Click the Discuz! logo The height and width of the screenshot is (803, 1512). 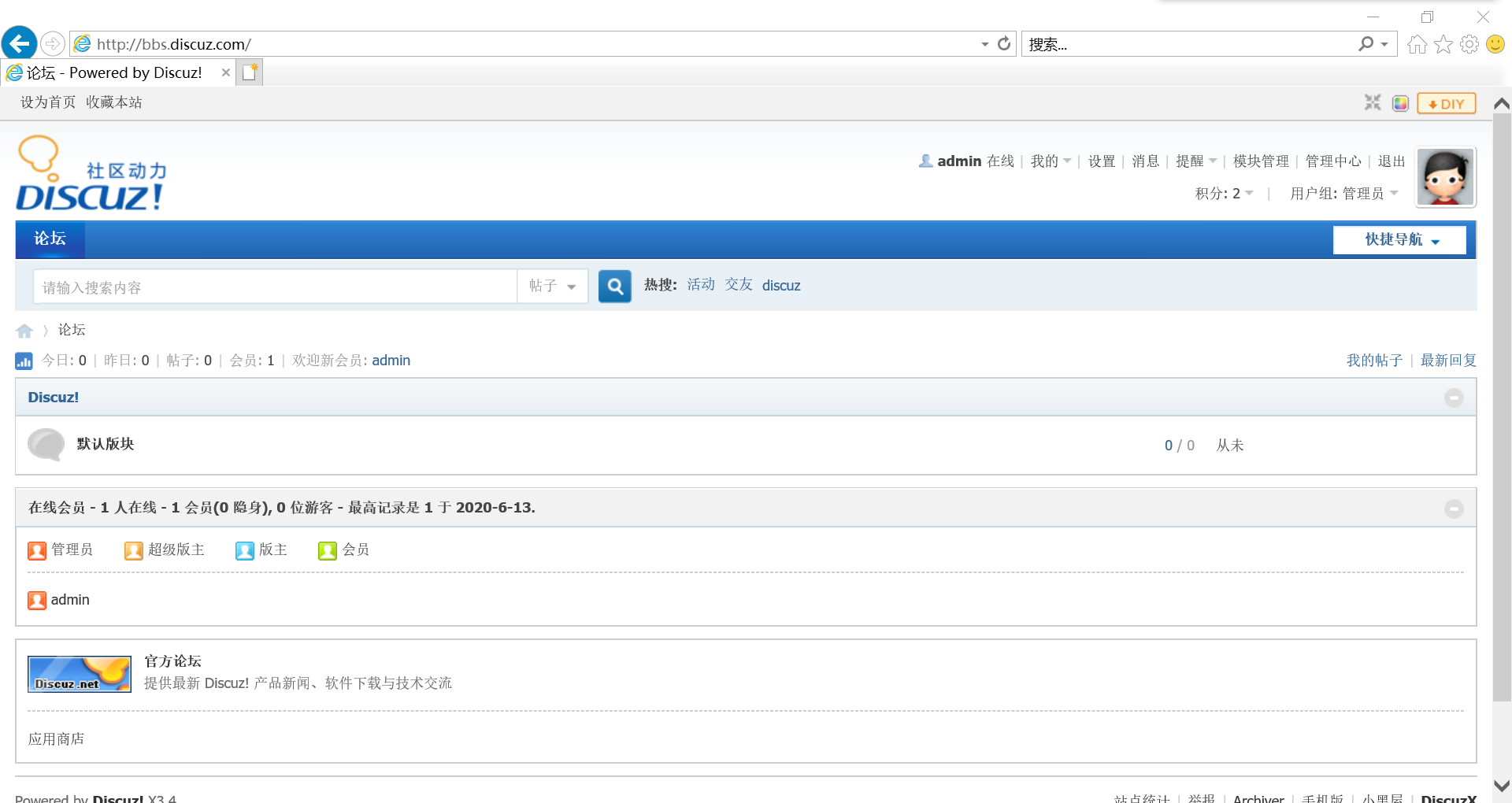coord(91,173)
